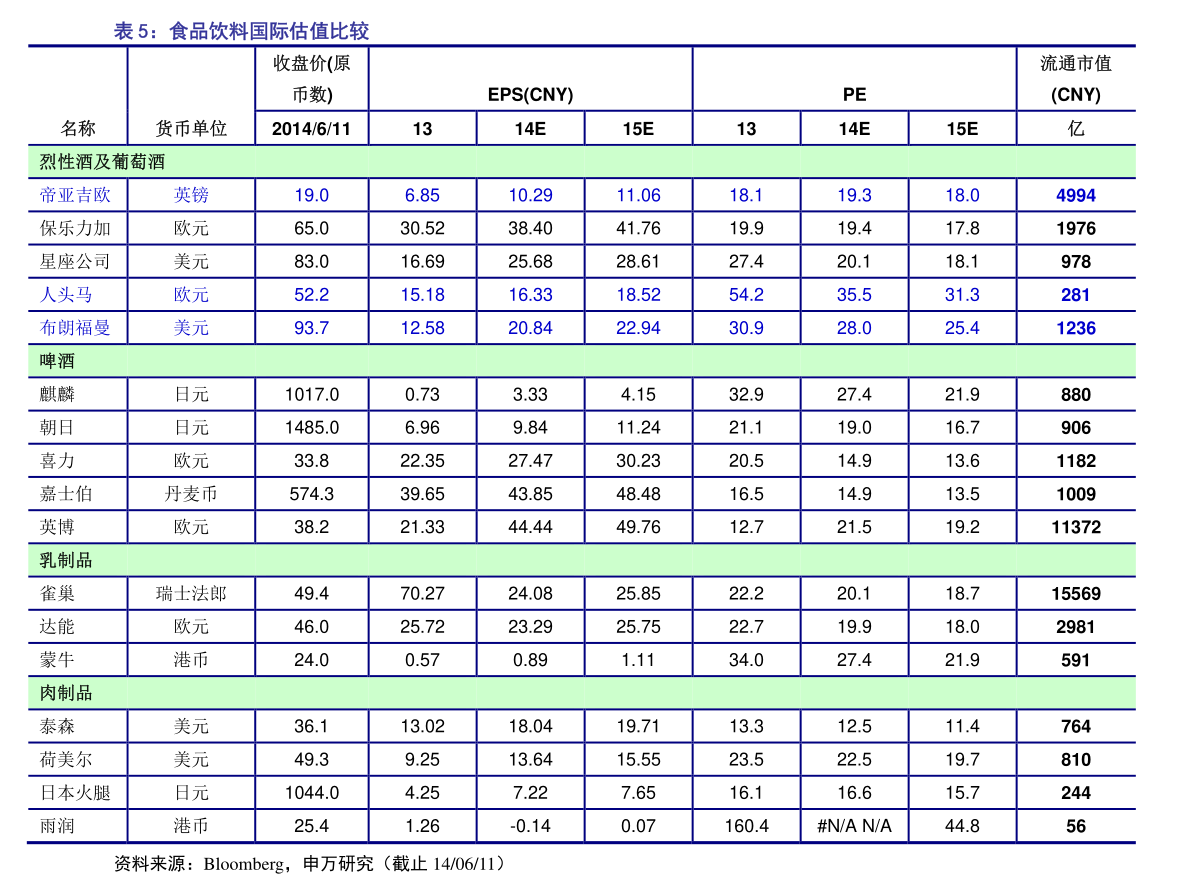This screenshot has height=892, width=1191.
Task: Click the 乳制品 section row
Action: click(582, 560)
